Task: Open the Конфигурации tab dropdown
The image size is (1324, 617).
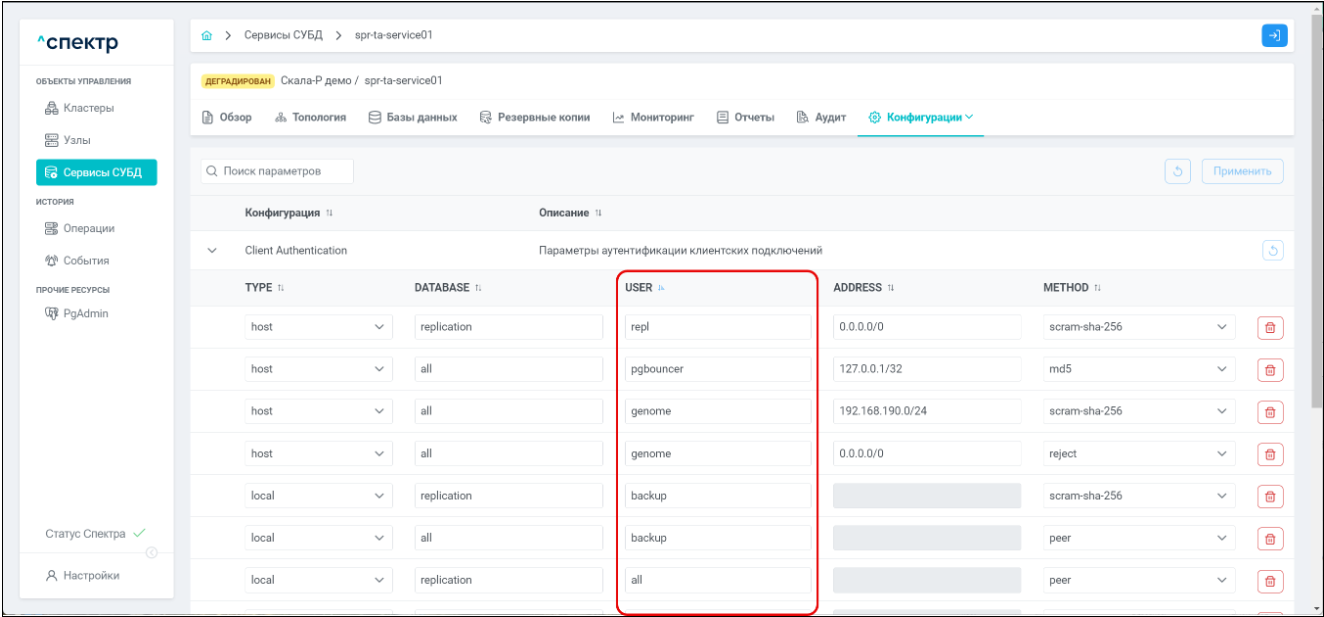Action: [921, 118]
